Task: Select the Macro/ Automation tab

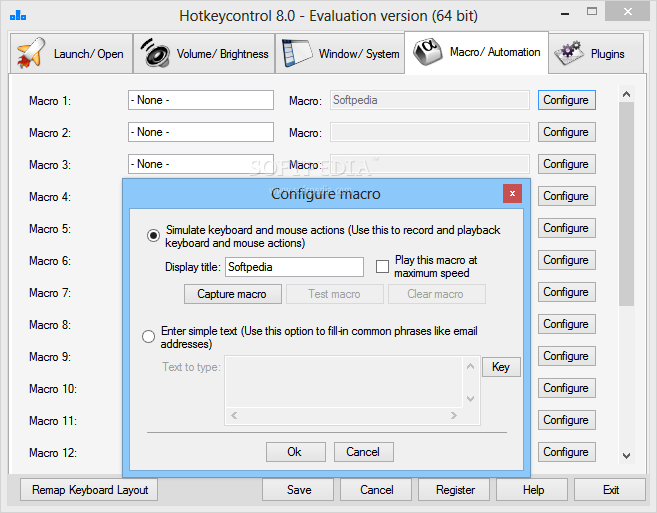Action: (x=476, y=52)
